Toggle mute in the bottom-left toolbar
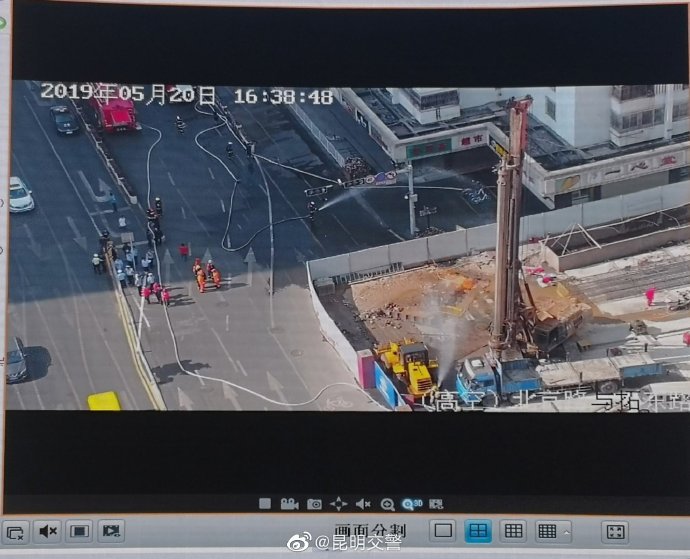Screen dimensions: 690x559 [47, 531]
